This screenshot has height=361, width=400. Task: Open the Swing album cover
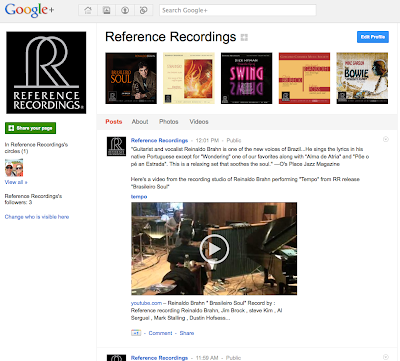tap(247, 78)
